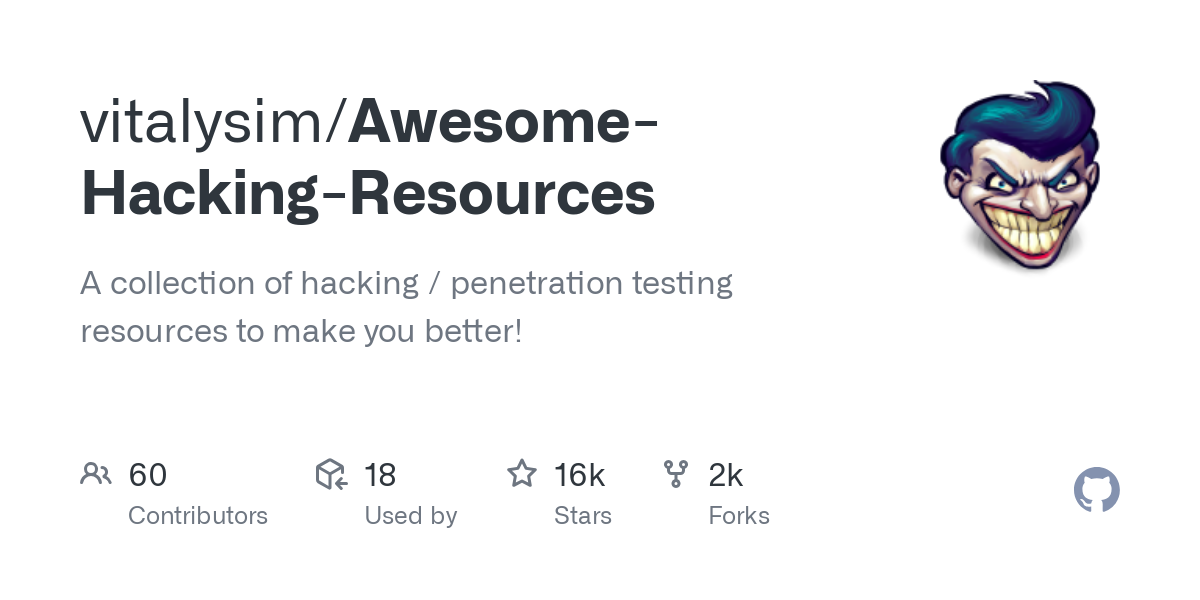The width and height of the screenshot is (1200, 600).
Task: Click the contributor count 60
Action: tap(148, 475)
